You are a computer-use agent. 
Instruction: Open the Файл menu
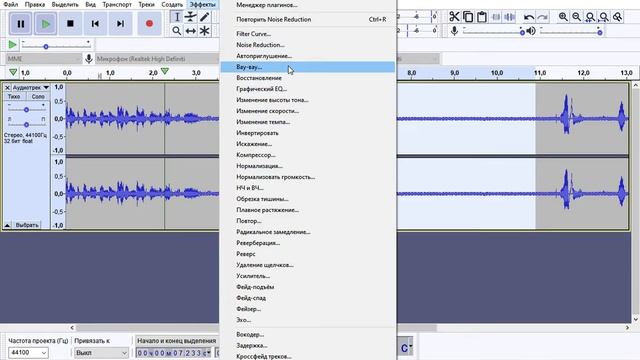[11, 4]
